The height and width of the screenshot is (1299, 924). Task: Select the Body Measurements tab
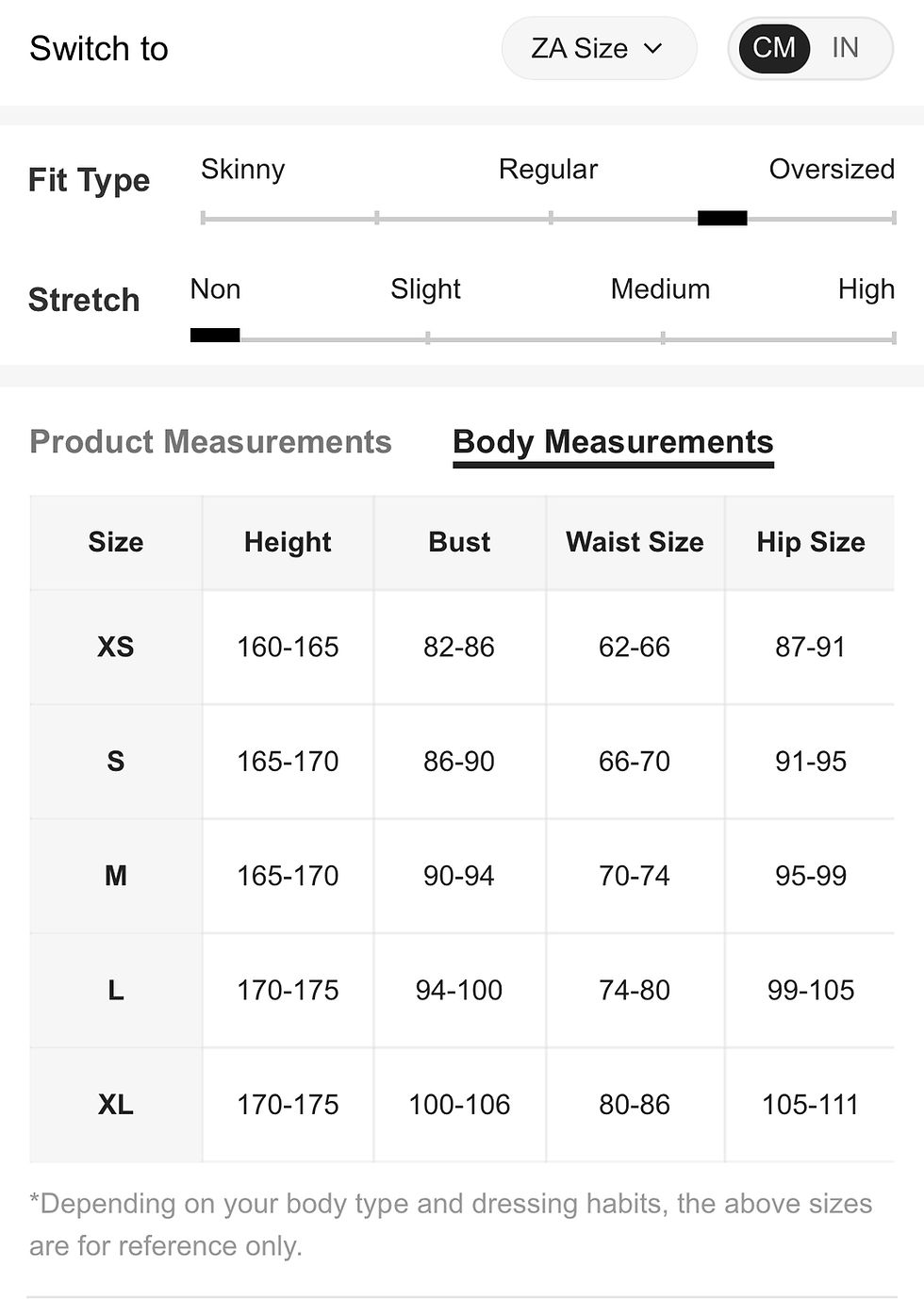[x=613, y=442]
